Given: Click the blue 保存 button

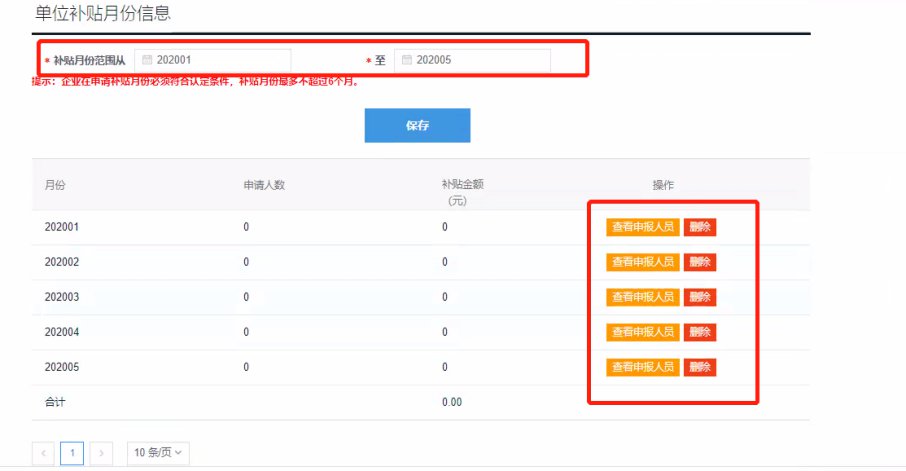Looking at the screenshot, I should pos(417,125).
